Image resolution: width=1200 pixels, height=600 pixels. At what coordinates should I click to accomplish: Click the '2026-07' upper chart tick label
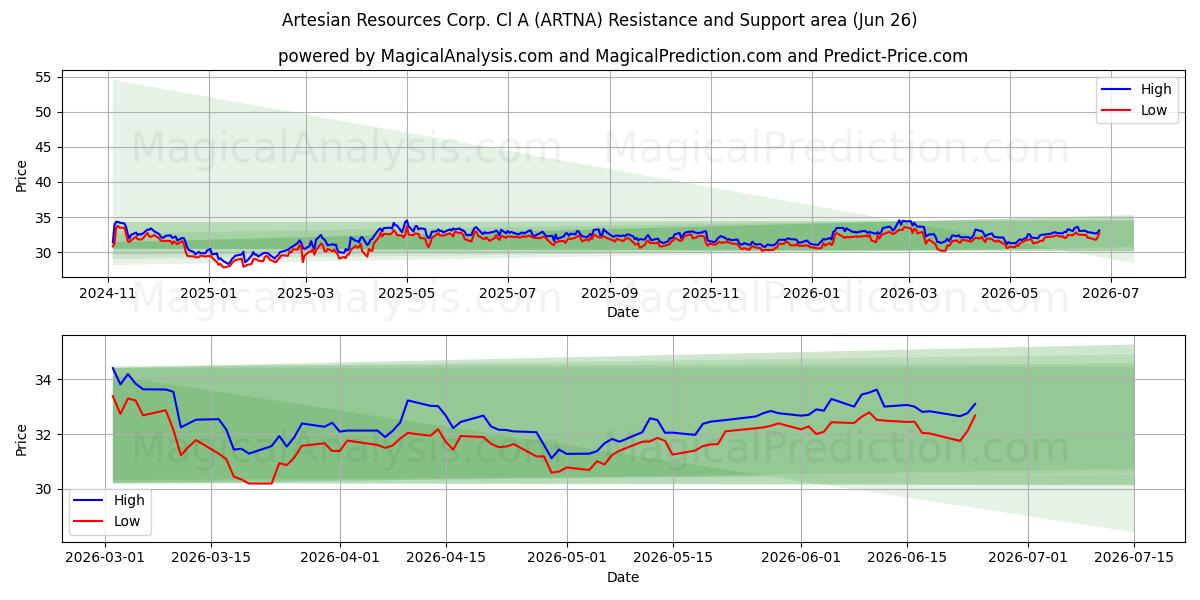click(1109, 293)
